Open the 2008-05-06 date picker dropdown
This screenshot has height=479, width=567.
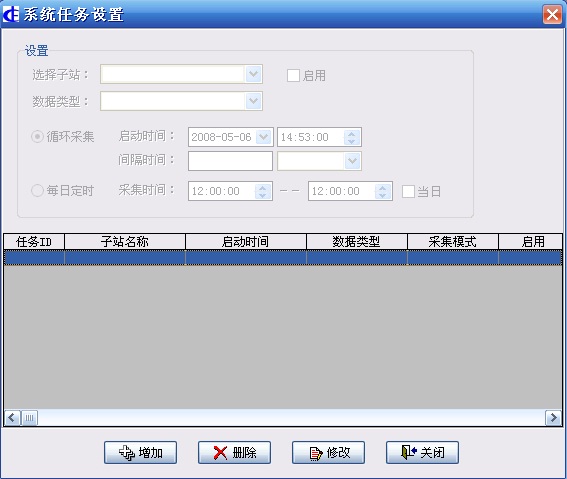pyautogui.click(x=264, y=137)
